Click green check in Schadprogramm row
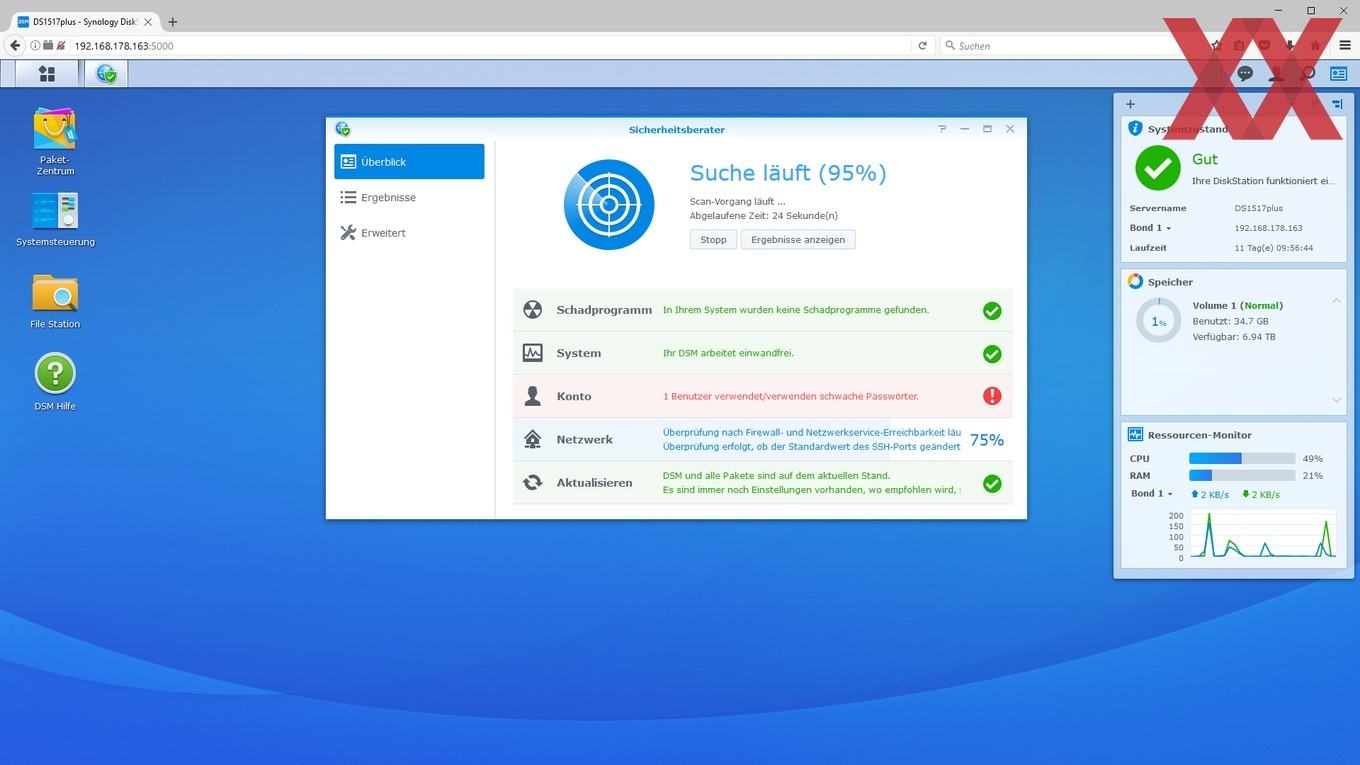 click(992, 311)
